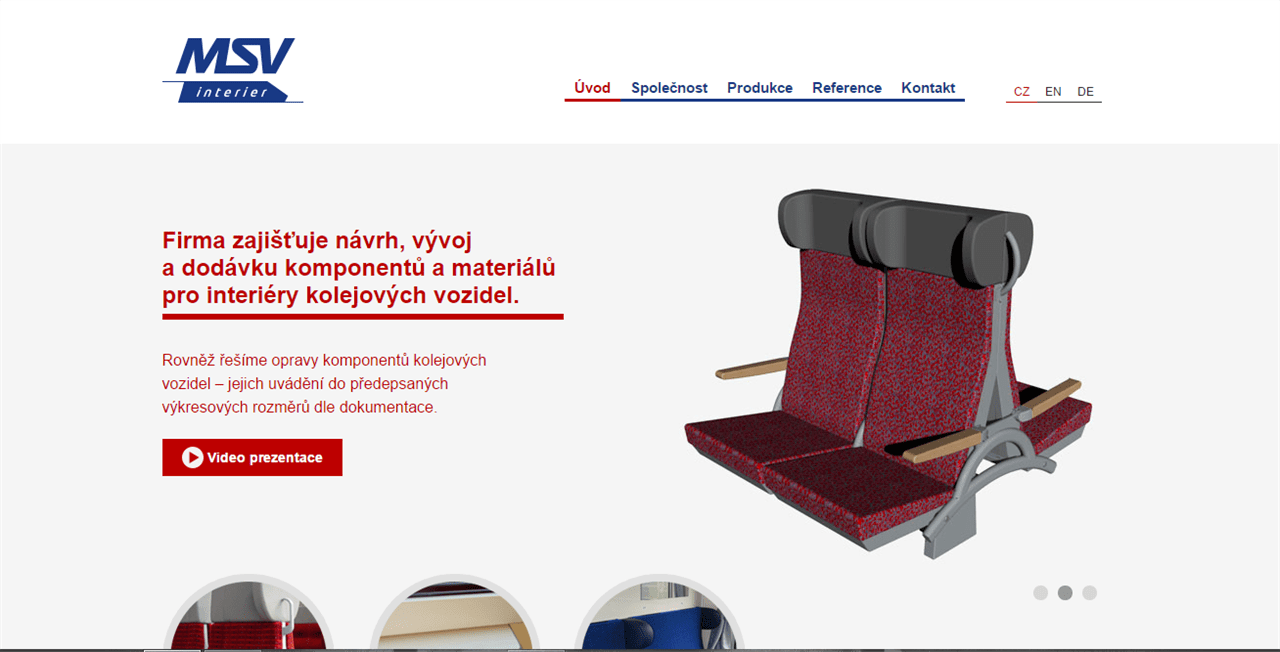Open the red seats circular thumbnail

248,613
